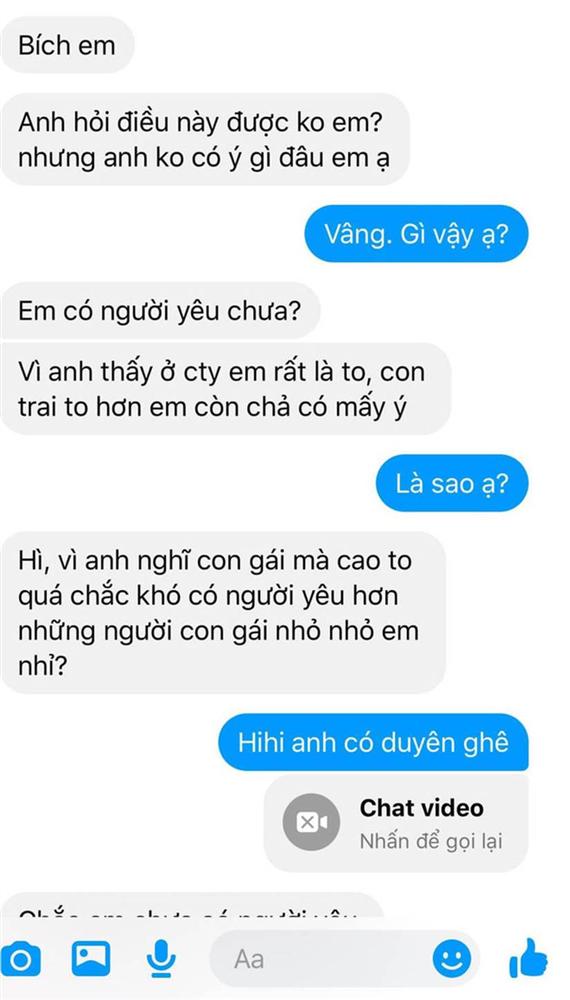Image resolution: width=570 pixels, height=1000 pixels.
Task: Tap the Chat video call card
Action: pos(396,823)
